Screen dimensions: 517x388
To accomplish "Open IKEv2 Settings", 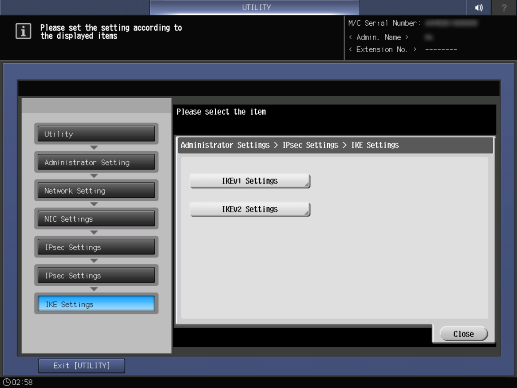I will tap(250, 209).
